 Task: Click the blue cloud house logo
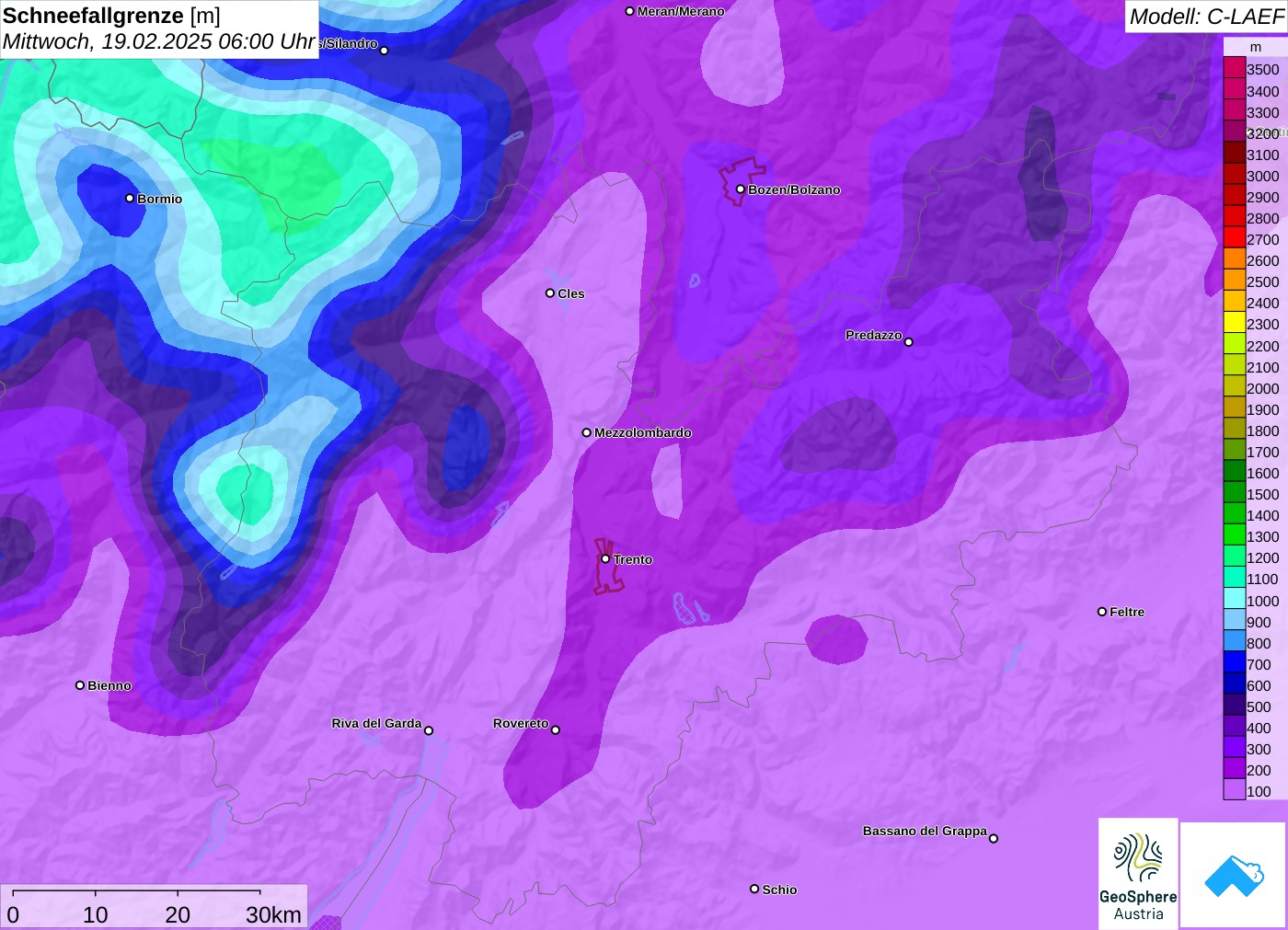[x=1234, y=875]
